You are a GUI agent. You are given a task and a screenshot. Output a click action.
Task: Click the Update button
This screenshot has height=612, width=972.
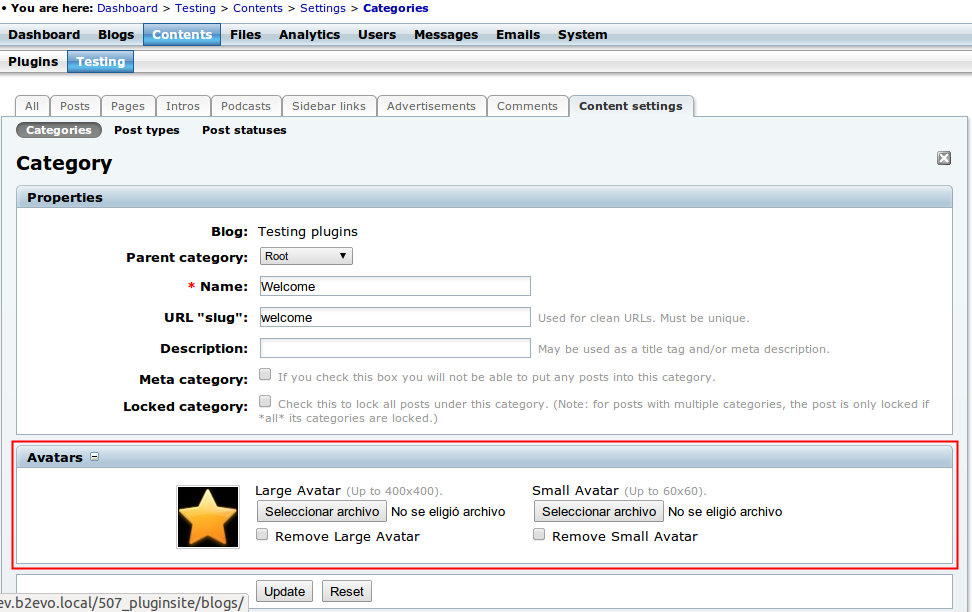285,592
